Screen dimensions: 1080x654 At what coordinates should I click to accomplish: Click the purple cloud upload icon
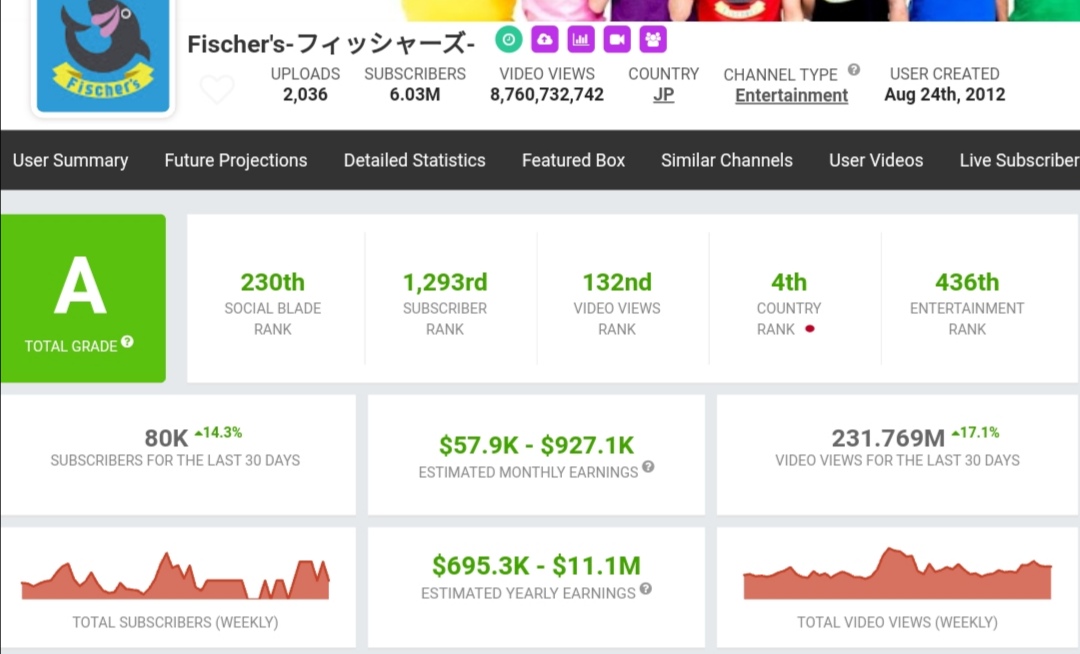point(545,40)
